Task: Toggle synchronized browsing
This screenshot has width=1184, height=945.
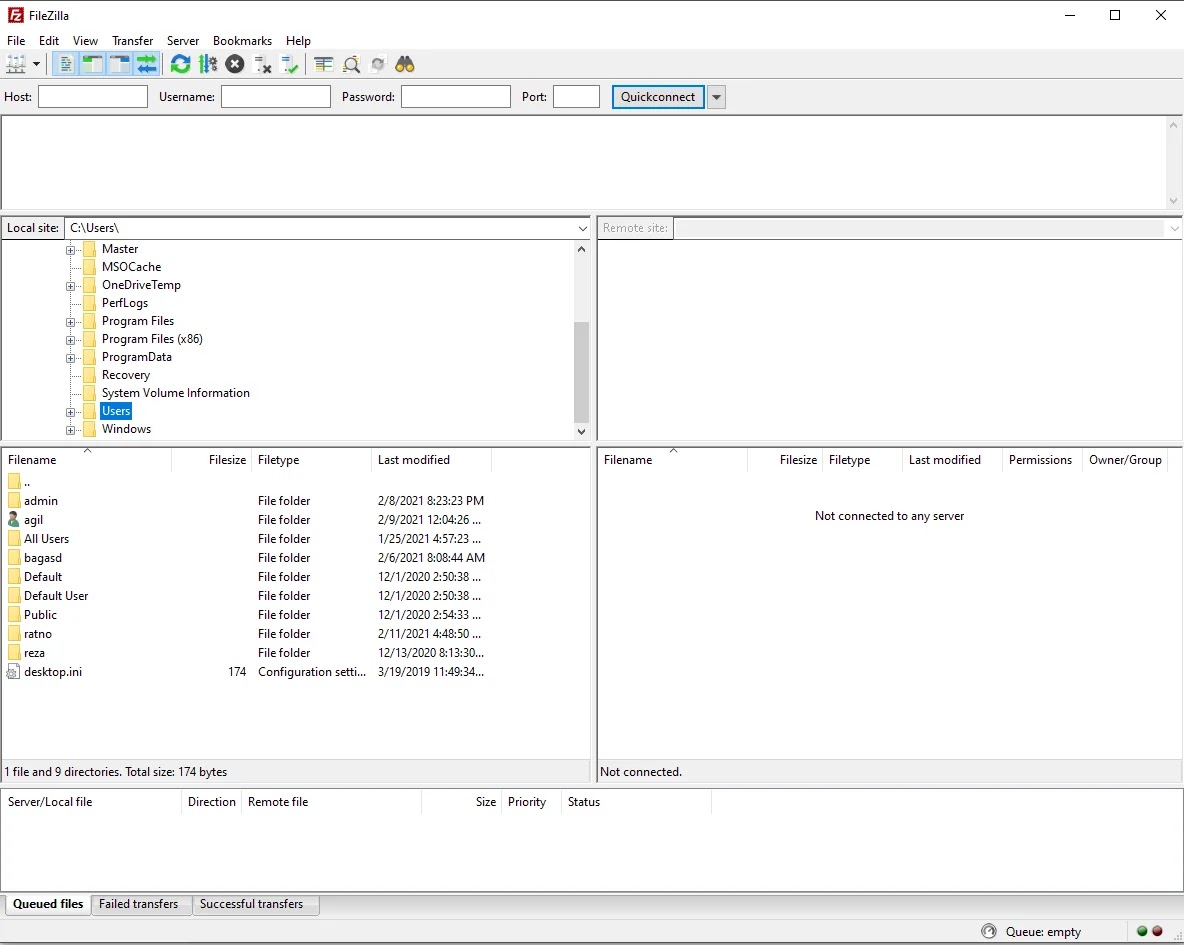Action: click(x=378, y=65)
